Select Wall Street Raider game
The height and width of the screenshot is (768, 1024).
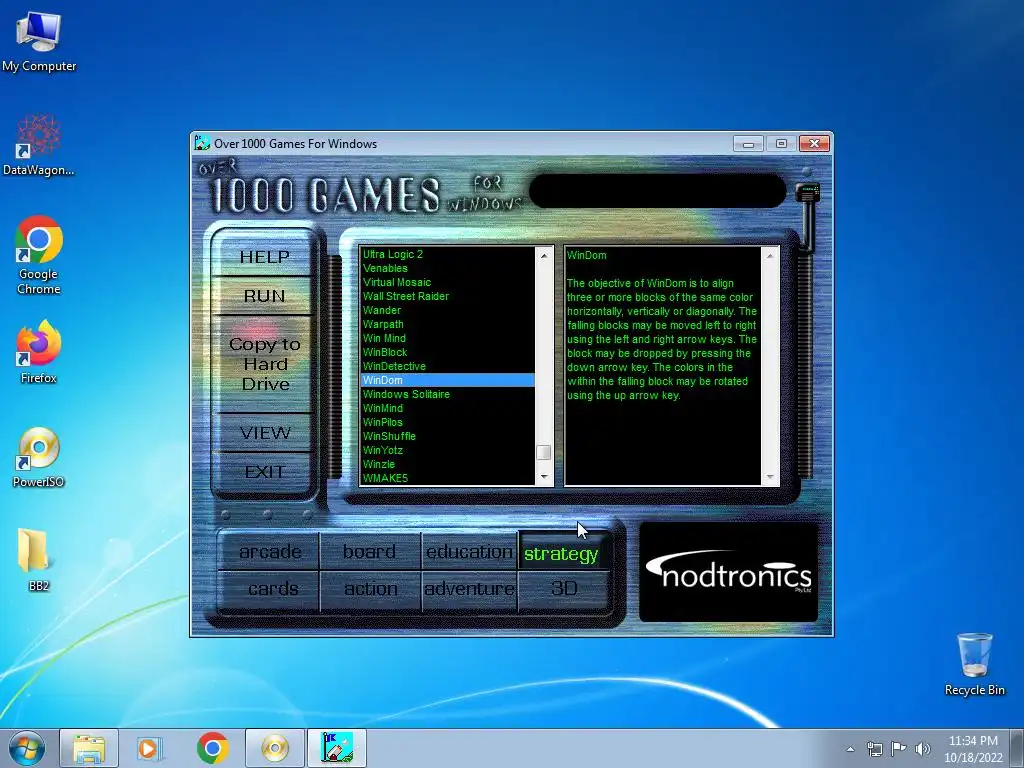point(447,296)
